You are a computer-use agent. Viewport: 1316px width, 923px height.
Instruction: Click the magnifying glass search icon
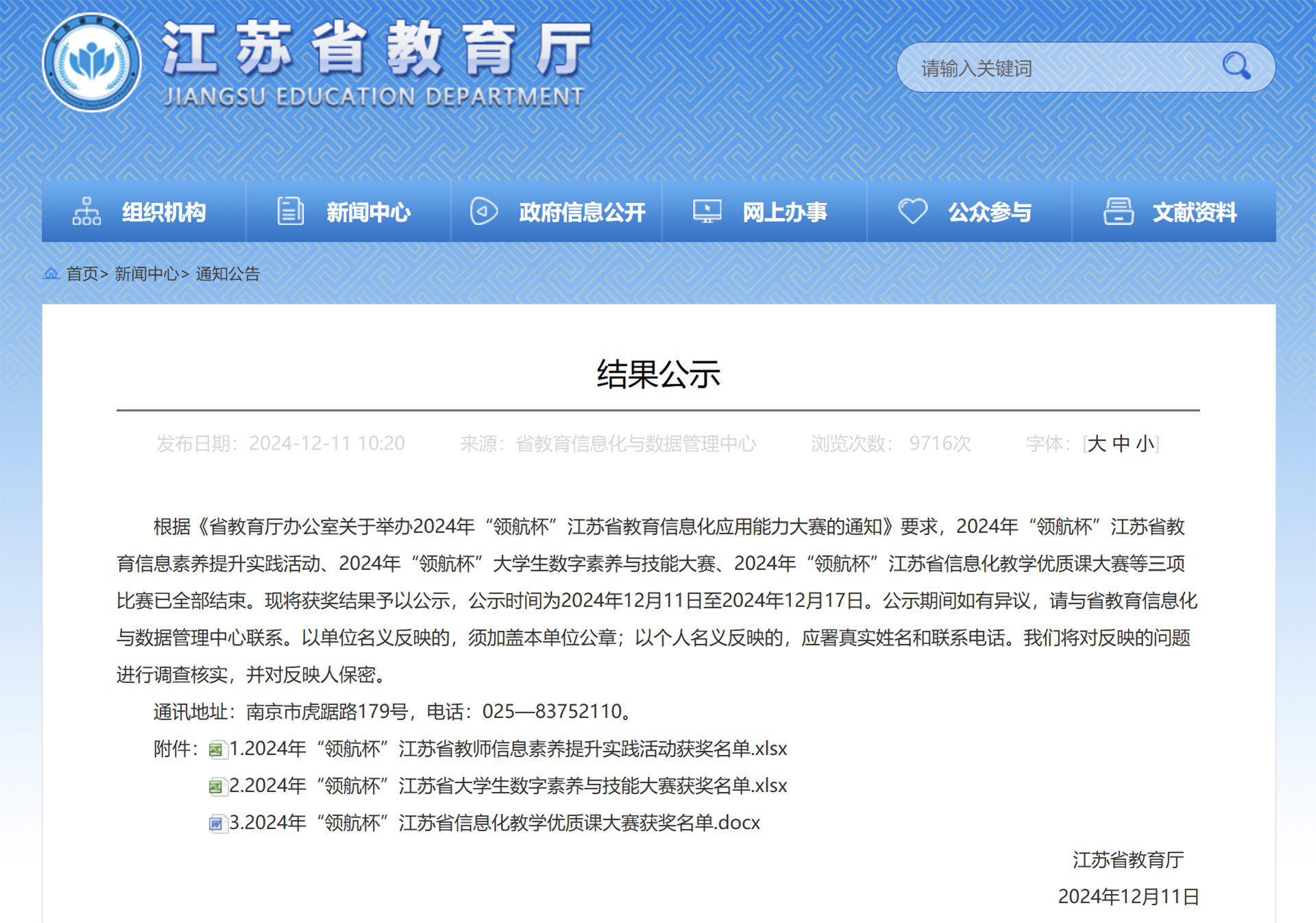[x=1236, y=66]
